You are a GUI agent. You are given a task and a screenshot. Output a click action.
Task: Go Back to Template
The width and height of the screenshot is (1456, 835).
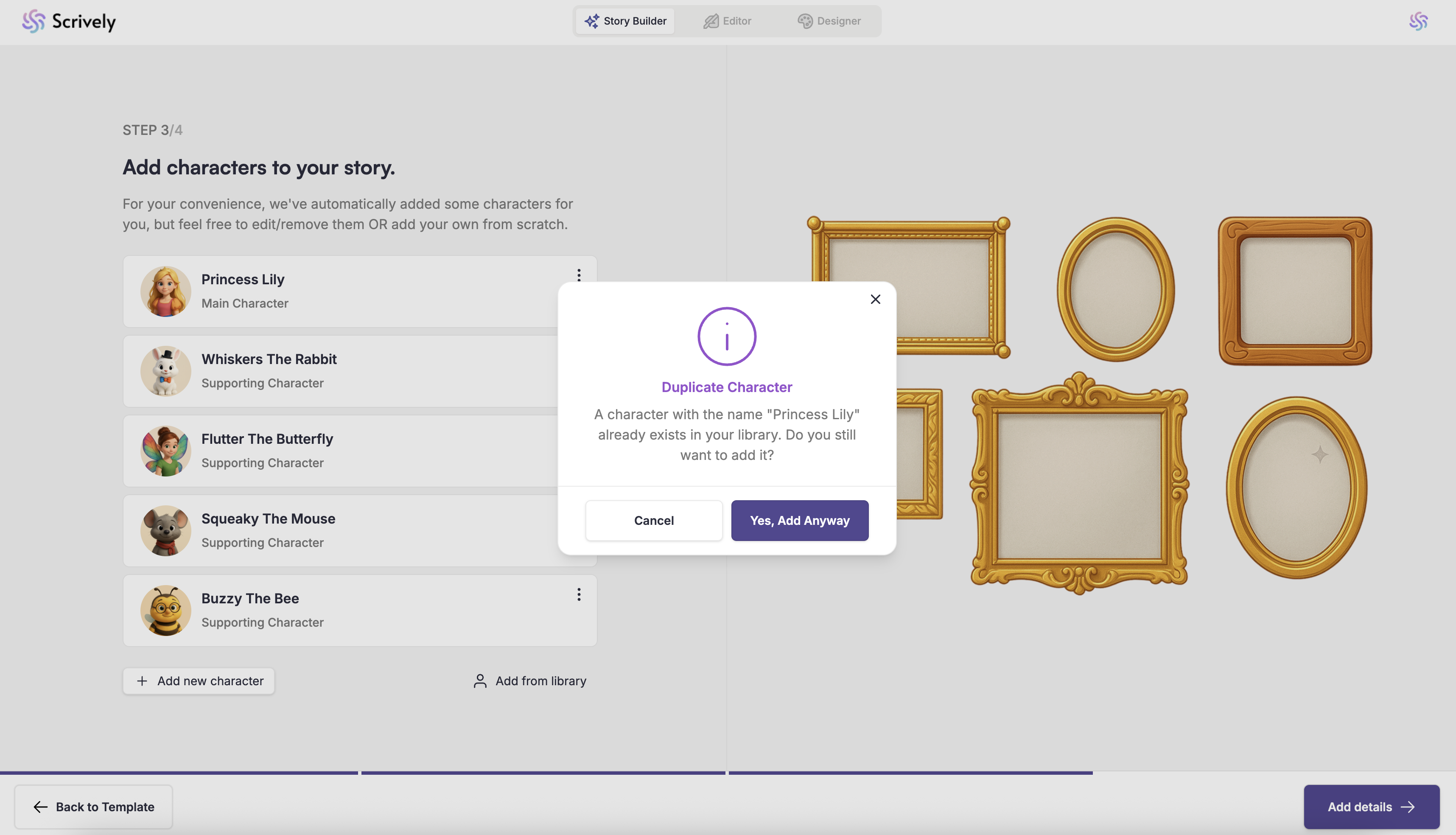tap(93, 807)
